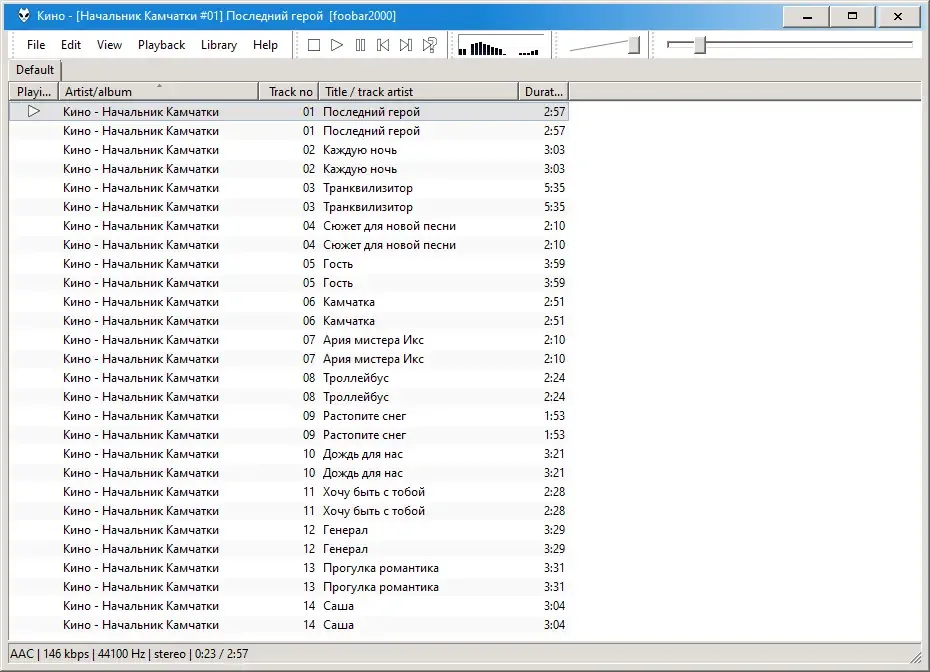Select the second Растопите снег track
The width and height of the screenshot is (930, 672).
pyautogui.click(x=289, y=434)
